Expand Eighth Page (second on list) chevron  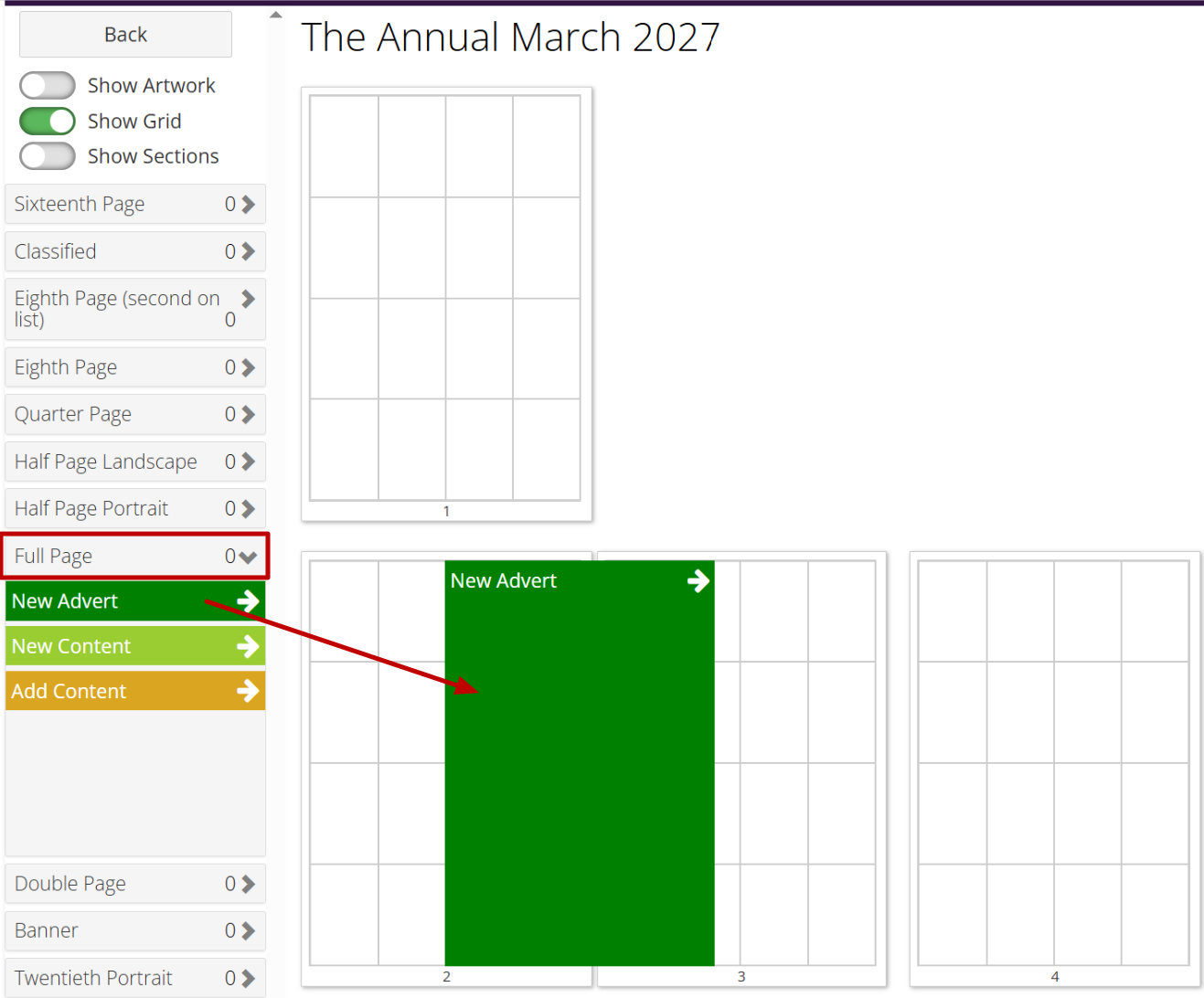point(248,299)
